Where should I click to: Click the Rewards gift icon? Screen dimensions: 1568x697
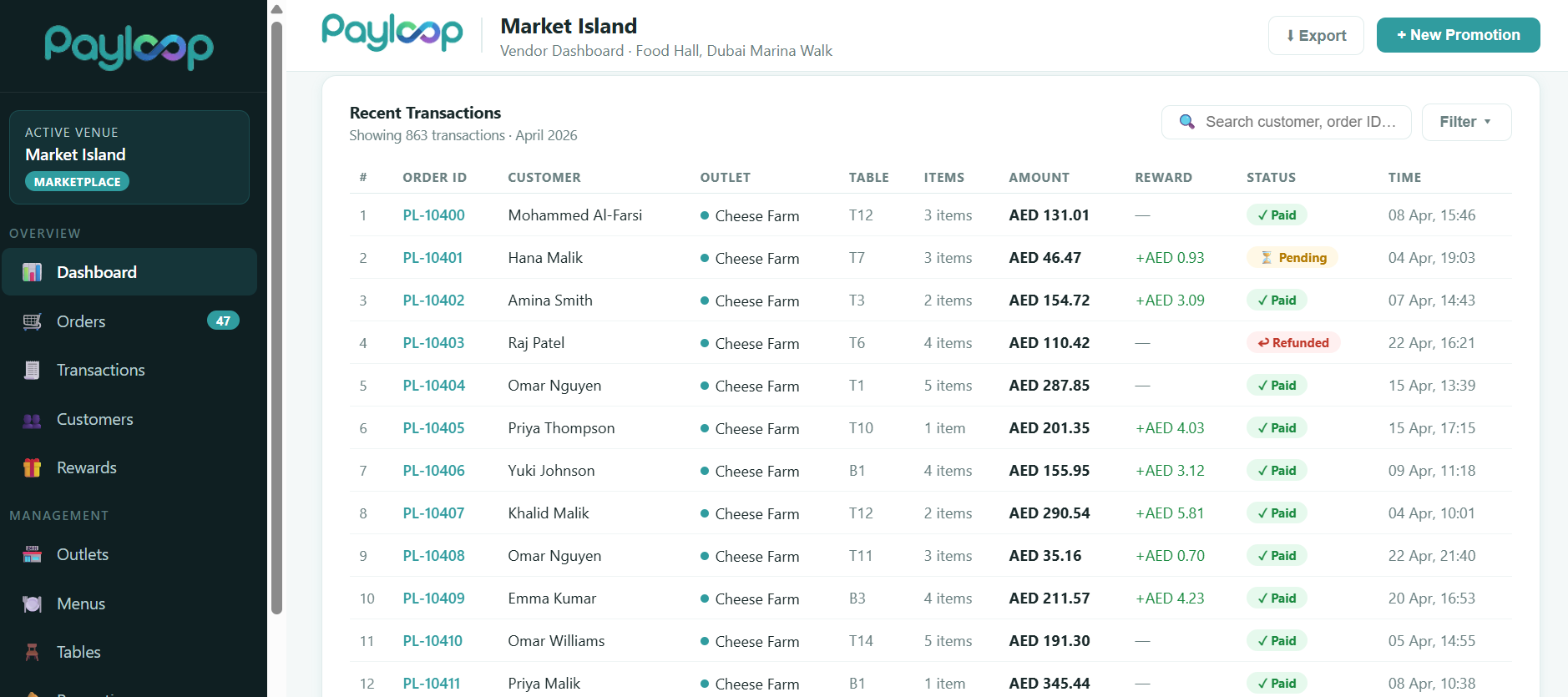[x=32, y=467]
